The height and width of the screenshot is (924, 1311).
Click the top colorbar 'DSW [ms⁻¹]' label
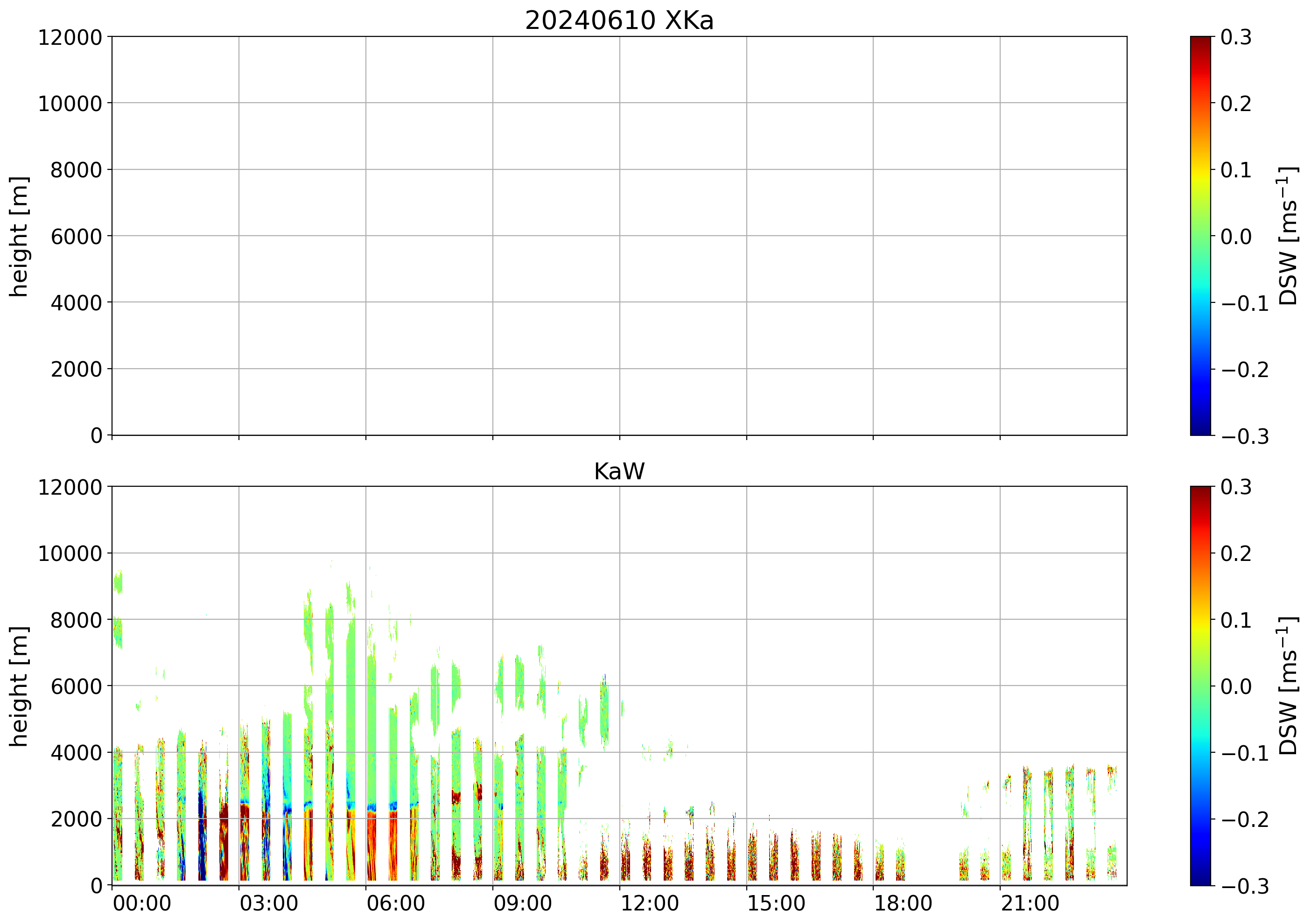[1288, 236]
